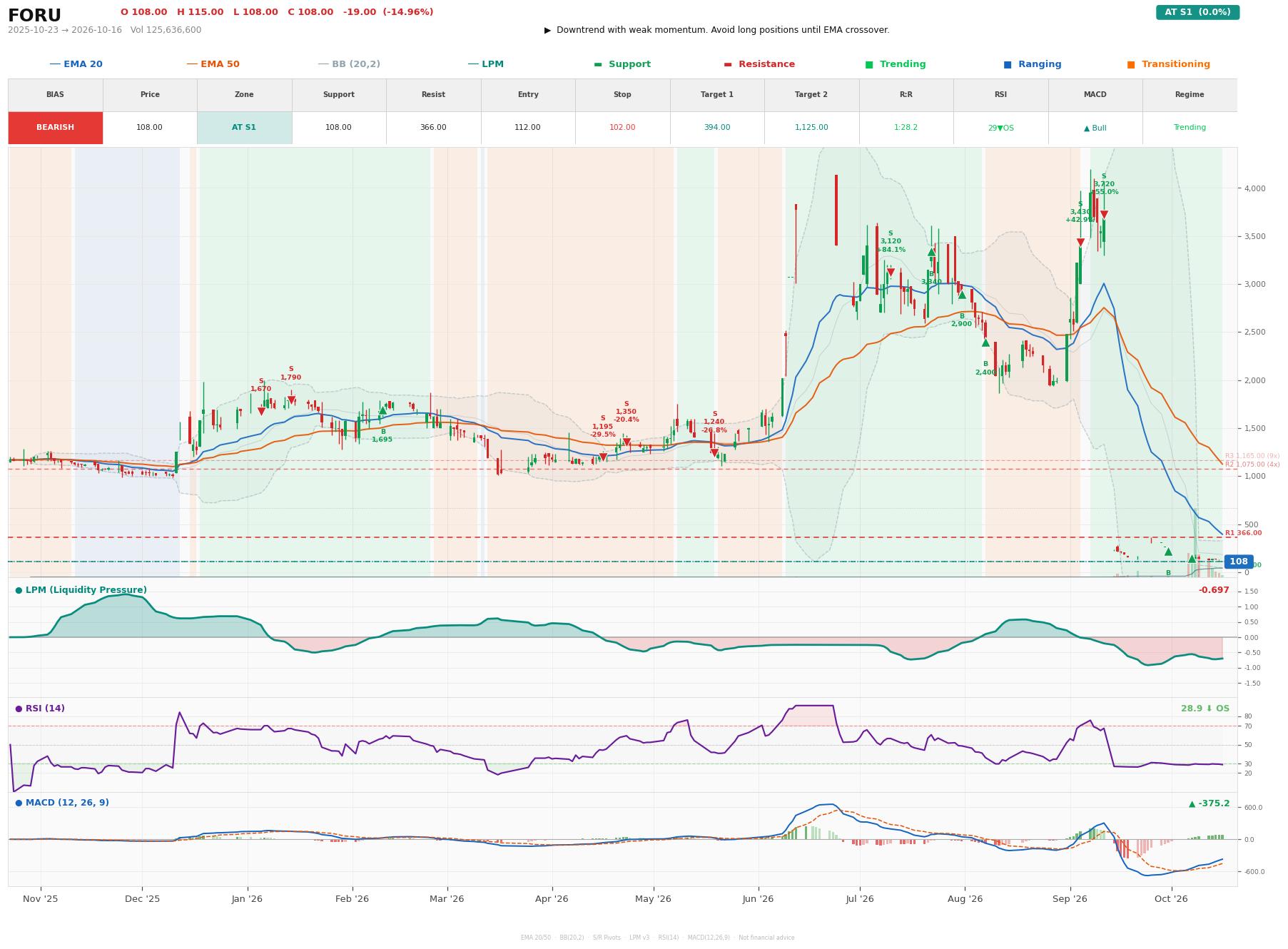Click the LPM reading -0.697

coord(1214,590)
